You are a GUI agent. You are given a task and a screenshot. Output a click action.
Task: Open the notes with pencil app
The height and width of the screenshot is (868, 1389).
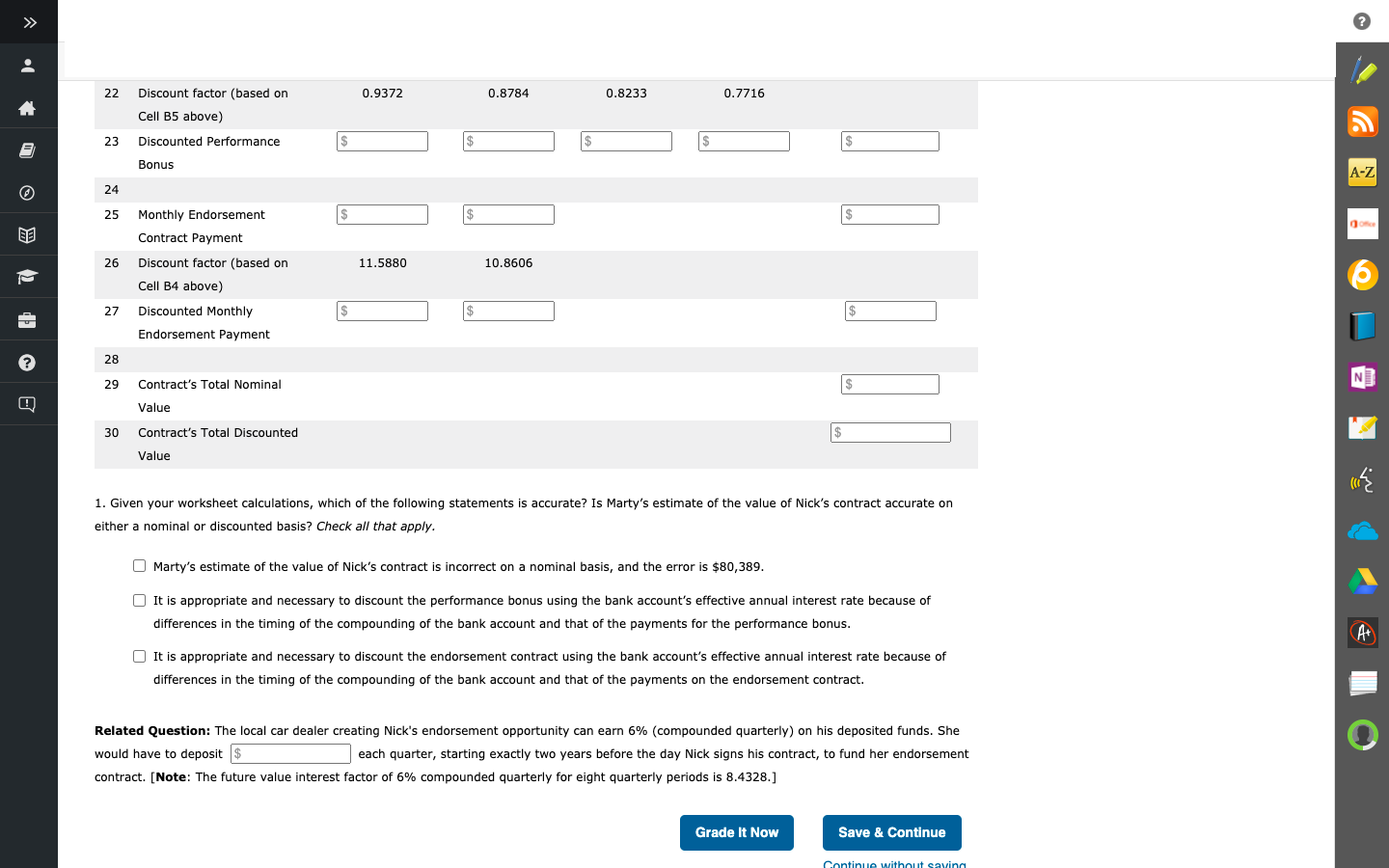point(1363,428)
